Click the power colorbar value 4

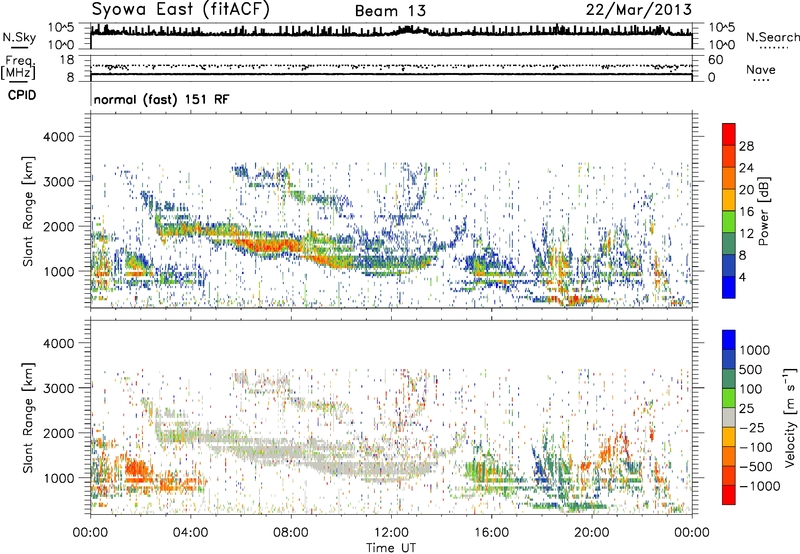tap(742, 277)
